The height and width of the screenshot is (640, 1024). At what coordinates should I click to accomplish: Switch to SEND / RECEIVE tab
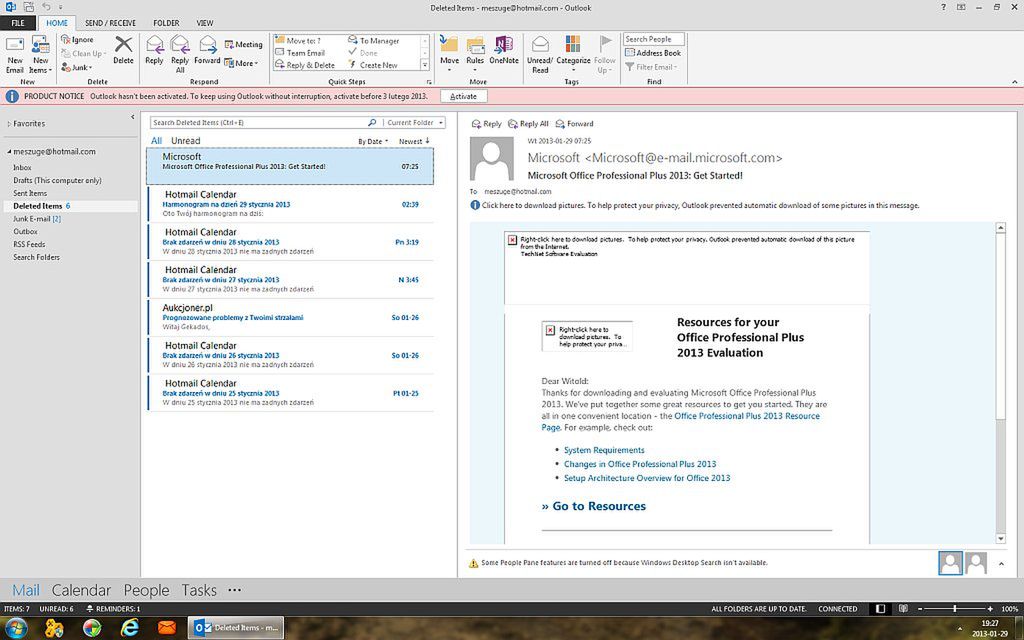point(110,23)
